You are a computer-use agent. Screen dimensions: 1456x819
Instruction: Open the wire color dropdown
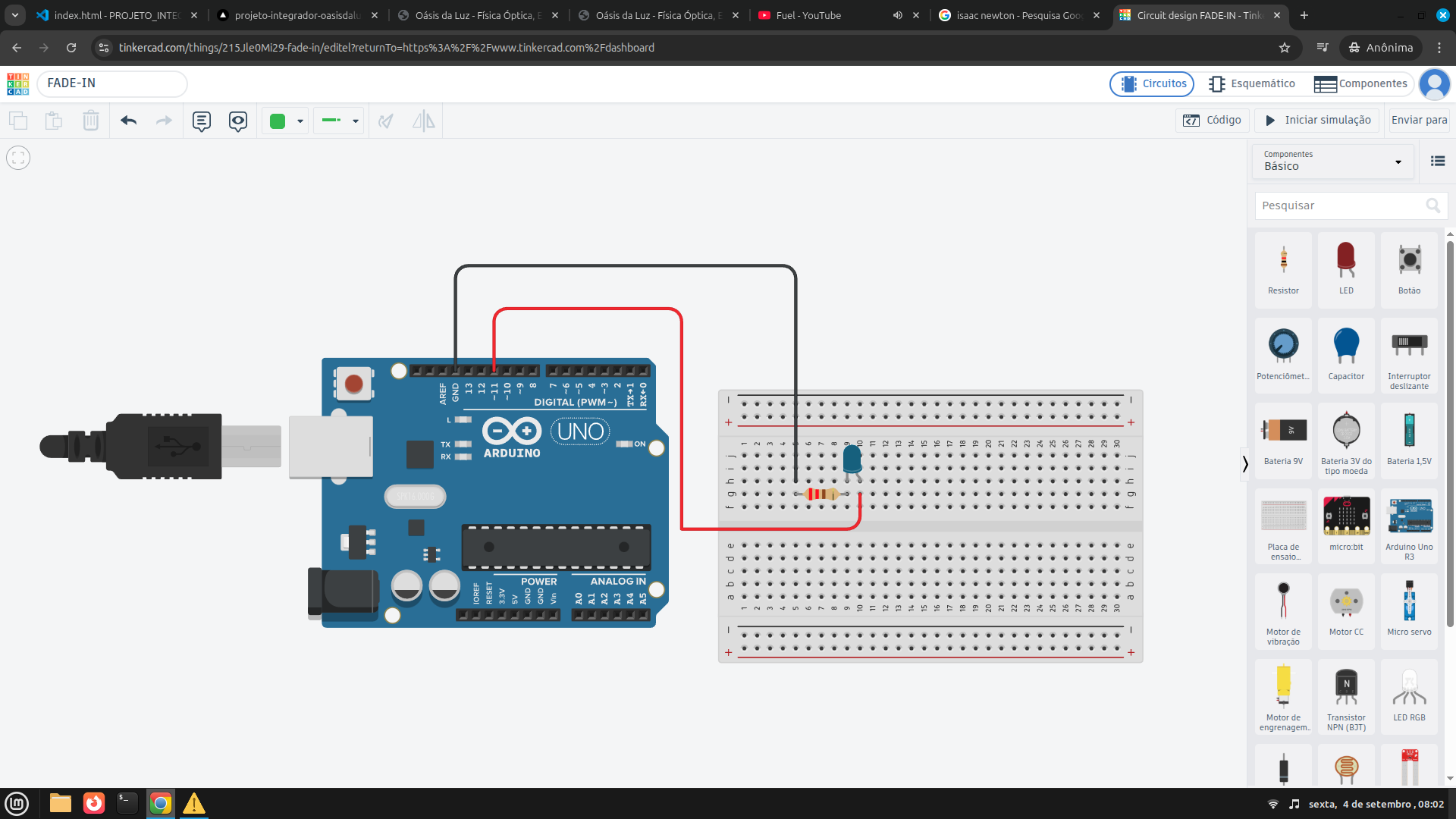[x=286, y=121]
